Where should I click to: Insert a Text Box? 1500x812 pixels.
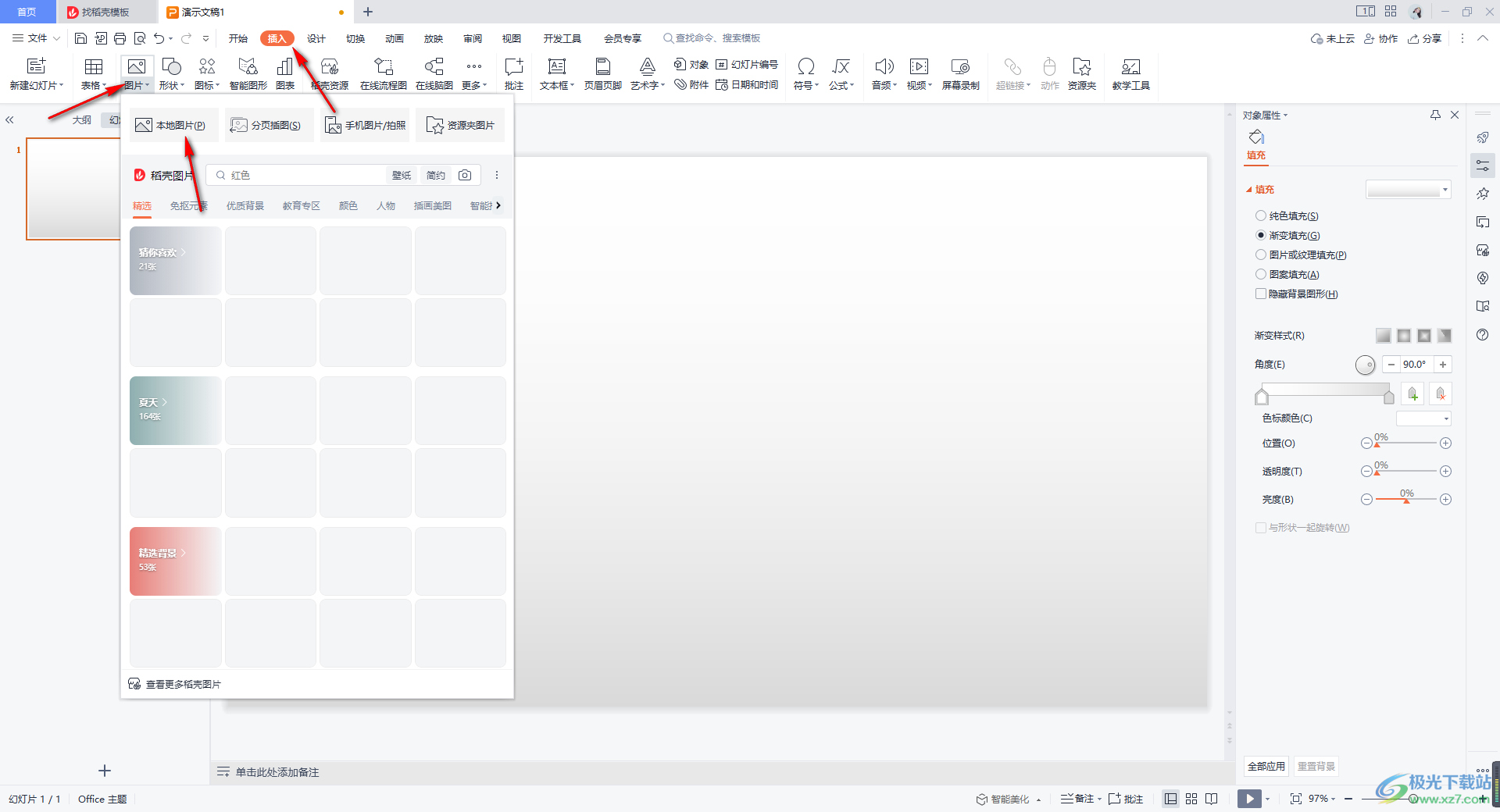tap(557, 73)
